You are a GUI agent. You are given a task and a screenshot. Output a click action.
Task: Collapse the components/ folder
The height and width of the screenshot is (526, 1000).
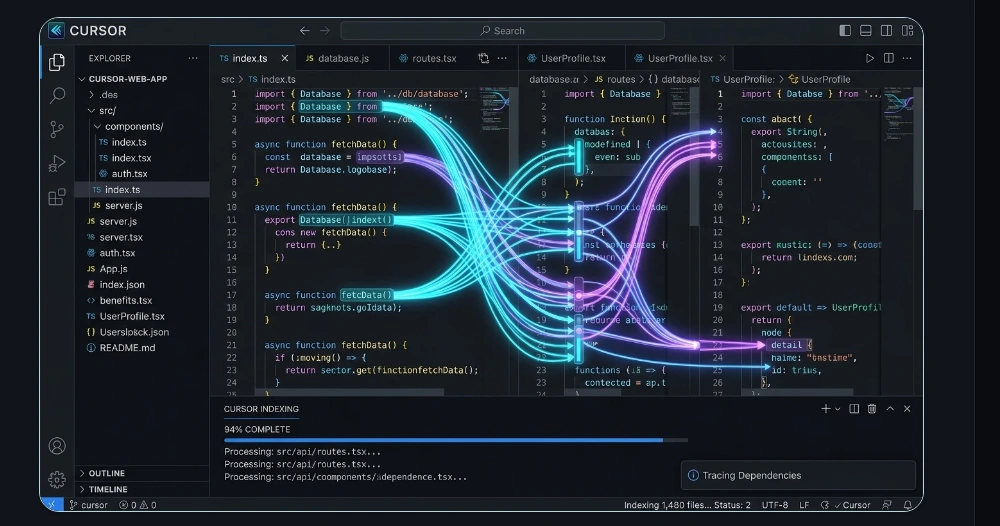[97, 126]
